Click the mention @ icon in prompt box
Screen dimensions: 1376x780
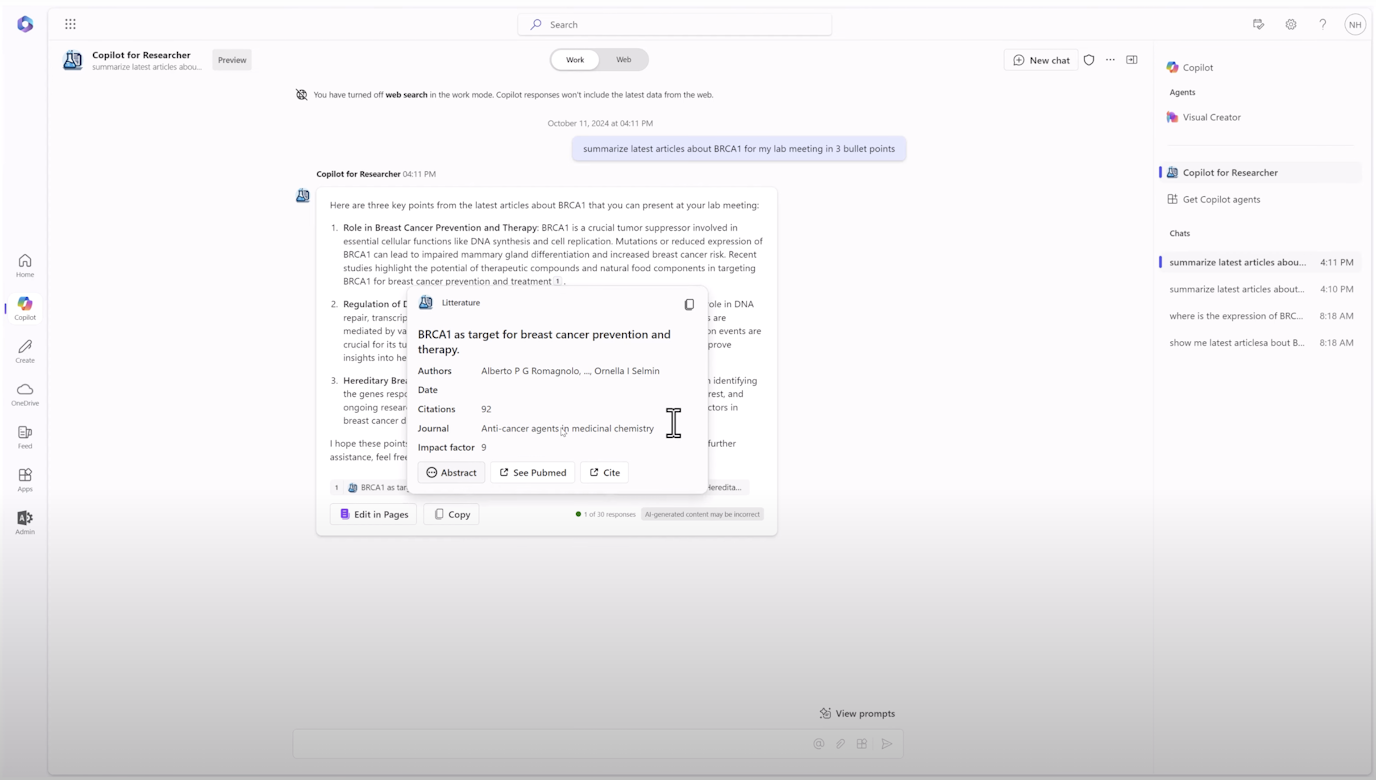pyautogui.click(x=819, y=744)
